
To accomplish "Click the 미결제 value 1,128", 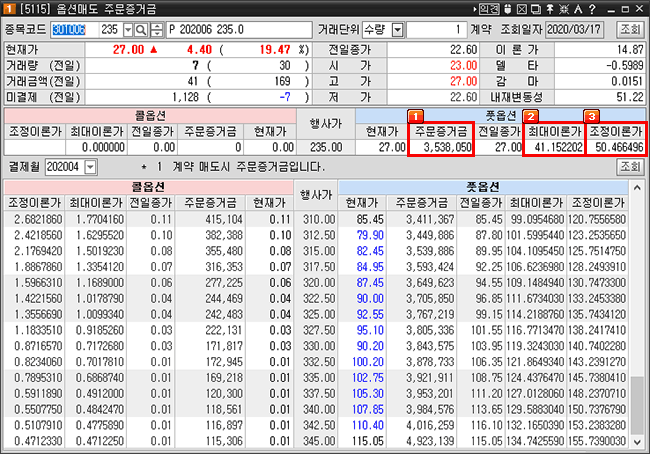I will (186, 97).
